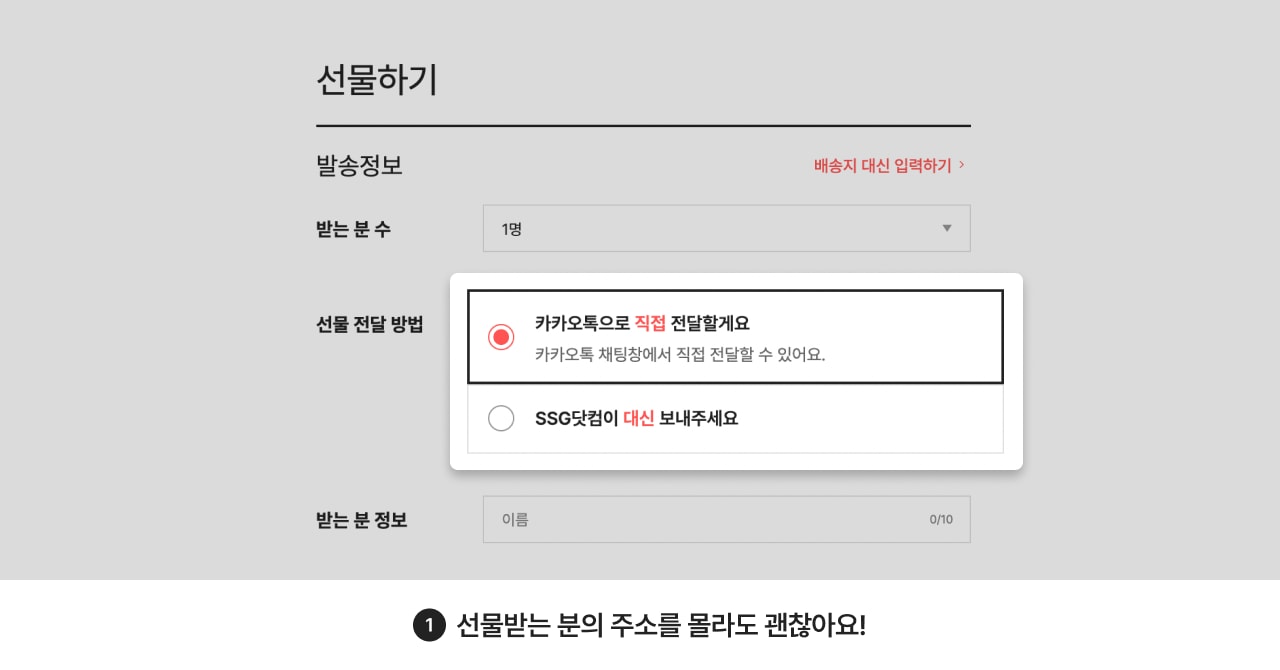Click the chevron next to 배송지 대신 입력하기
The image size is (1280, 670).
(960, 166)
